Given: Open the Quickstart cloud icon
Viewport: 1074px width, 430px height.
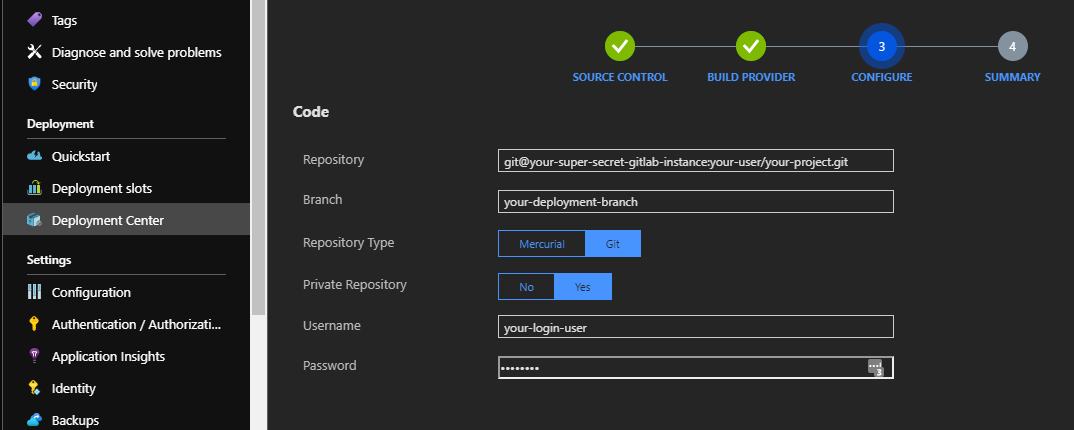Looking at the screenshot, I should (x=34, y=156).
